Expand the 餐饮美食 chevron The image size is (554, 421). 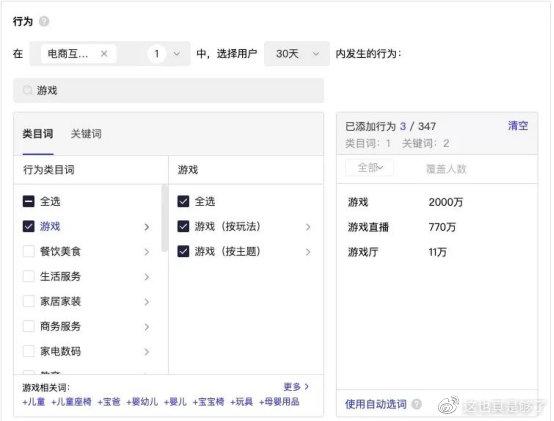147,252
